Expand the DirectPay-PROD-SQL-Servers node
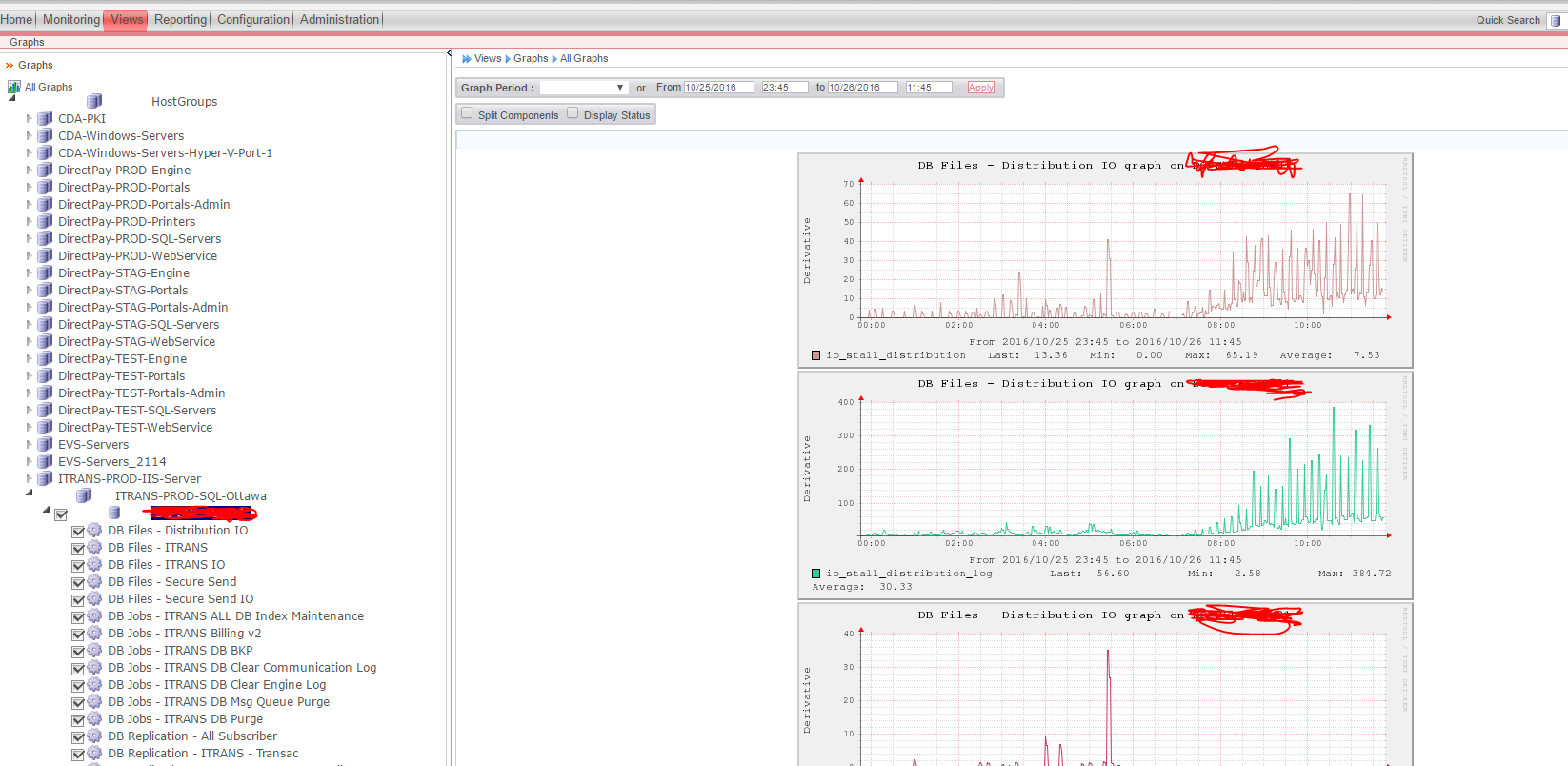 tap(29, 239)
